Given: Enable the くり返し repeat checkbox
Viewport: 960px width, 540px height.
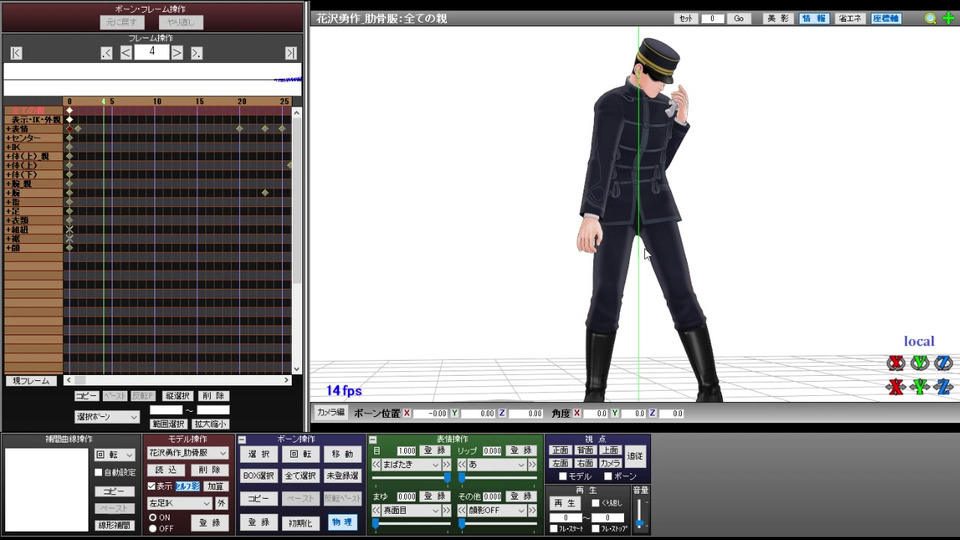Looking at the screenshot, I should [595, 503].
